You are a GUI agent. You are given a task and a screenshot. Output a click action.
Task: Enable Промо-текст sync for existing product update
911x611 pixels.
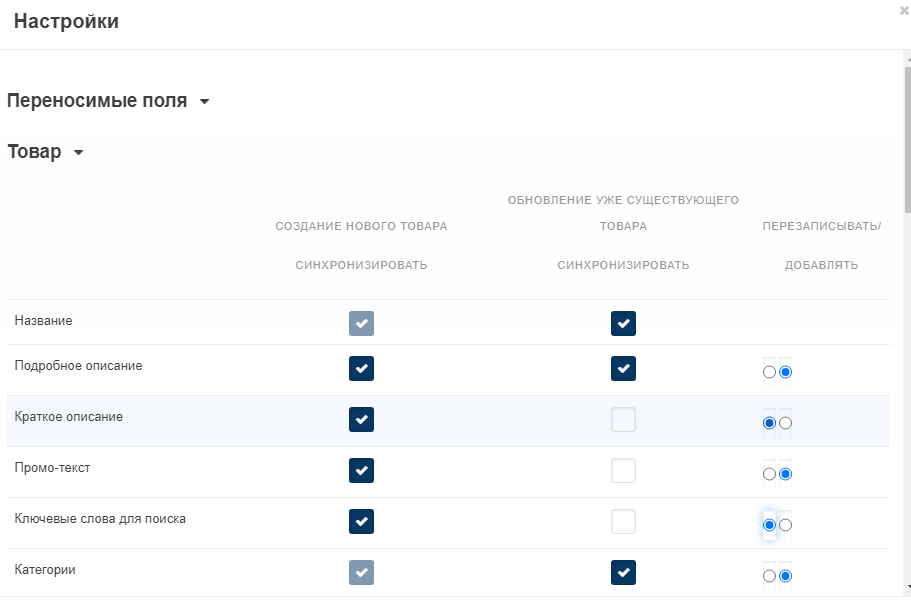point(623,470)
